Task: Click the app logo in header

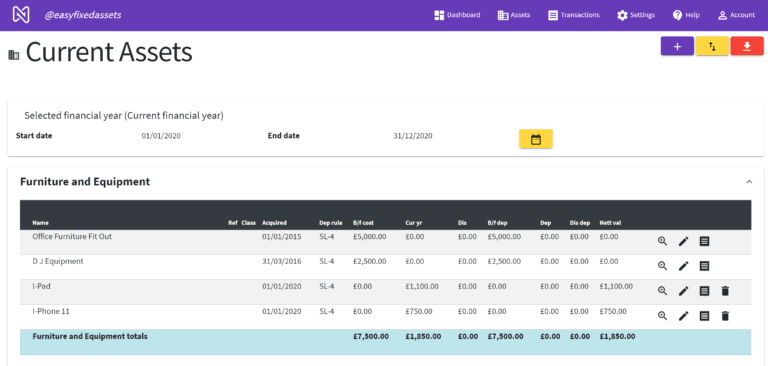Action: (21, 15)
